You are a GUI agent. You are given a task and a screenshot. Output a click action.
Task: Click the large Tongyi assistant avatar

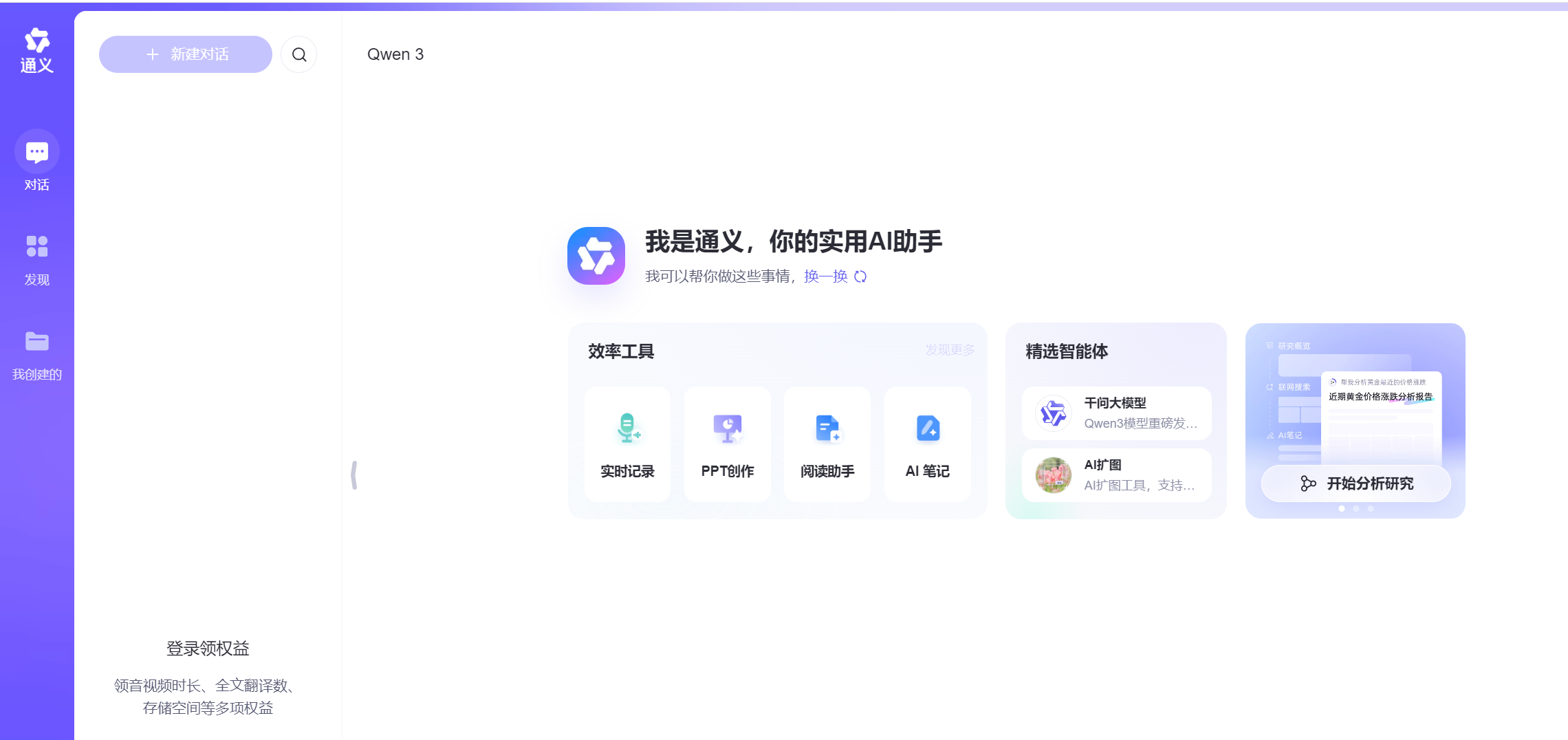point(596,256)
